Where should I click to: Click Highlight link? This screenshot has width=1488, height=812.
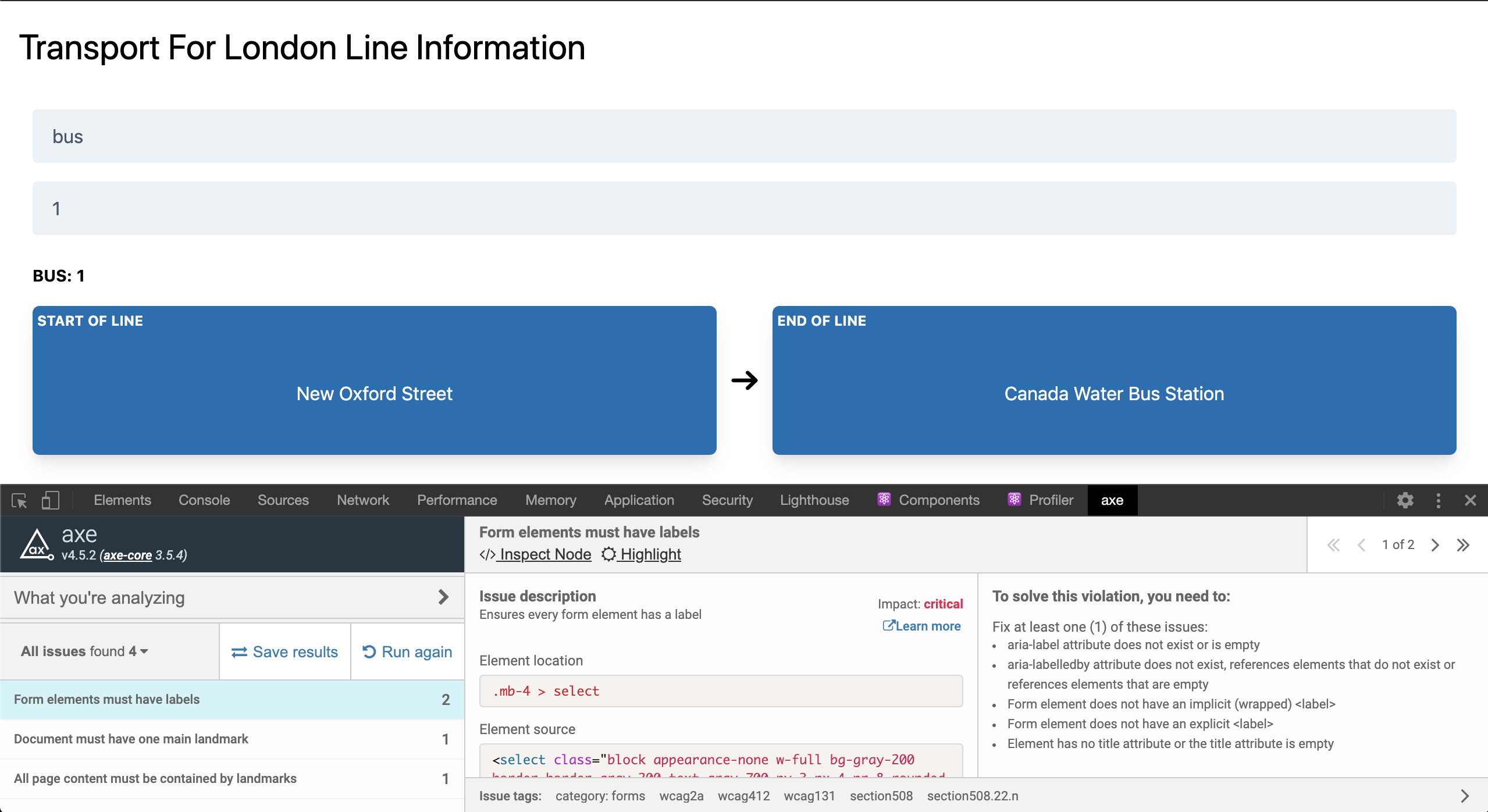[642, 554]
